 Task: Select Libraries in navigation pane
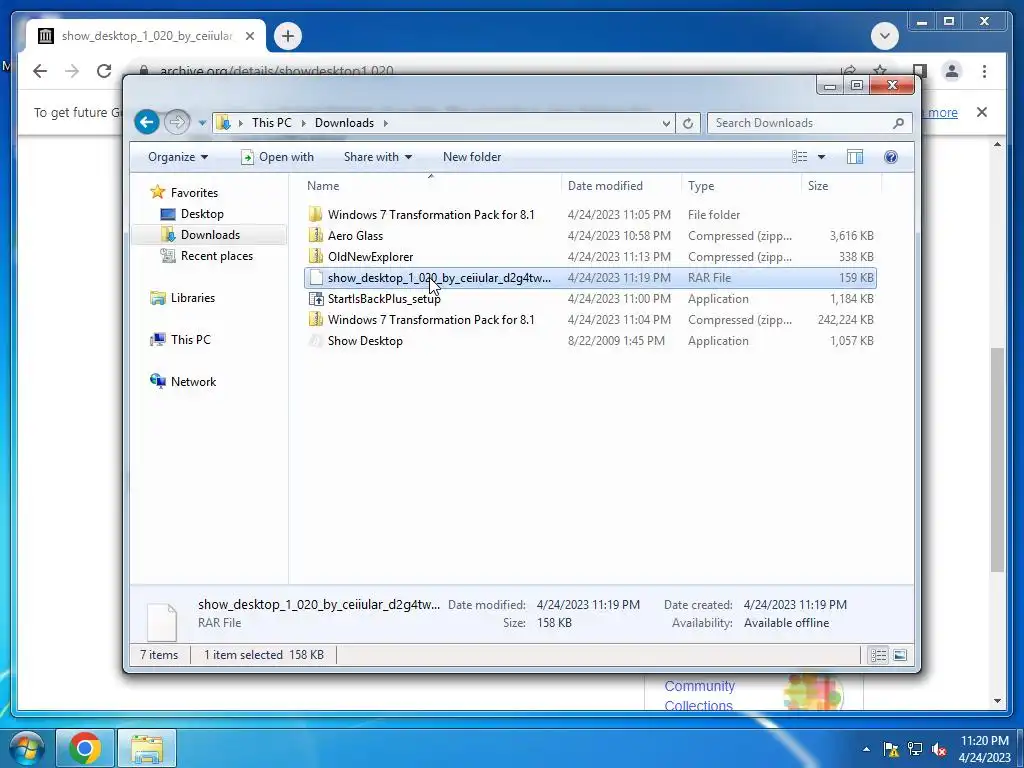[x=193, y=298]
